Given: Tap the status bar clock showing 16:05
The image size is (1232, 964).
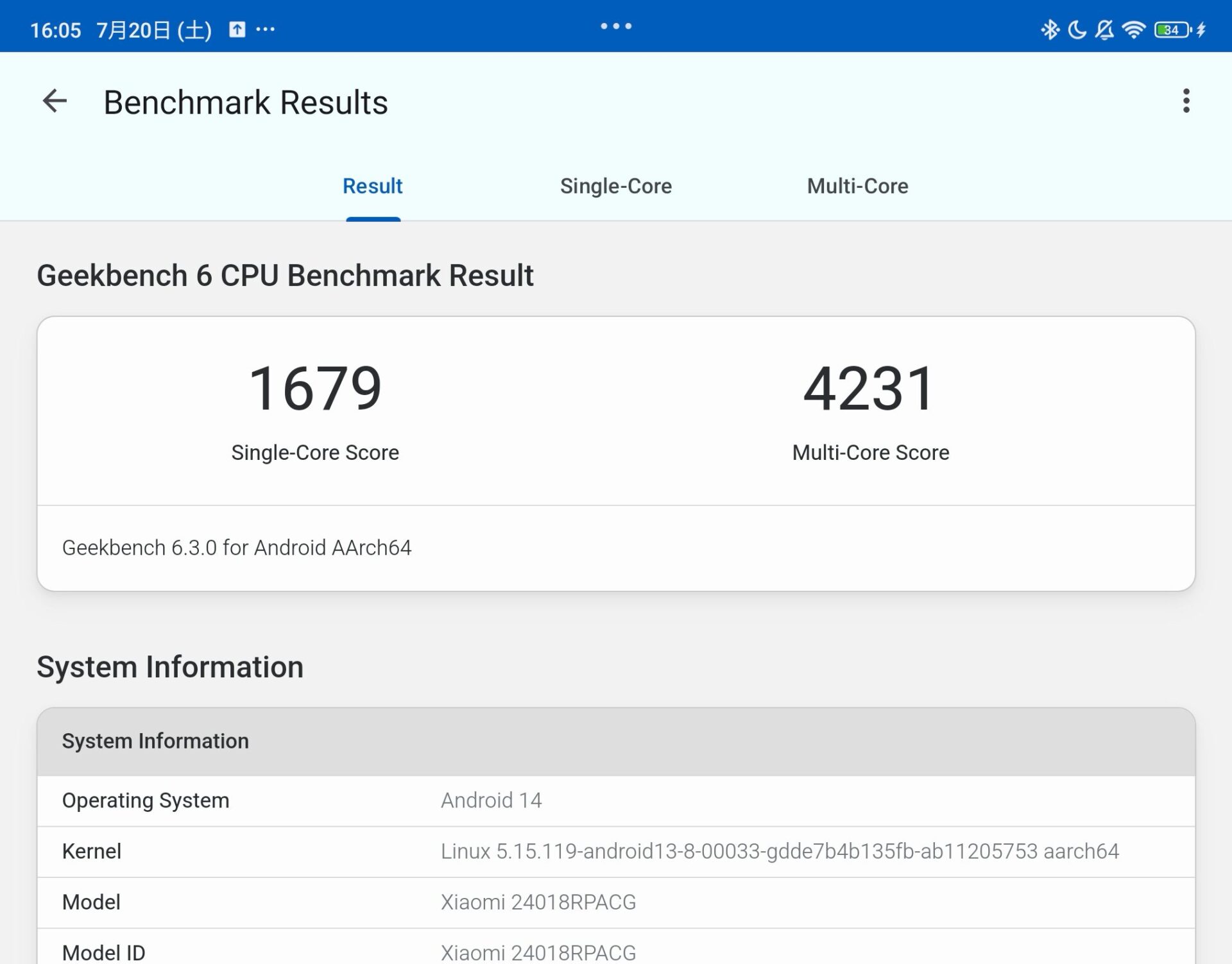Looking at the screenshot, I should pos(56,30).
